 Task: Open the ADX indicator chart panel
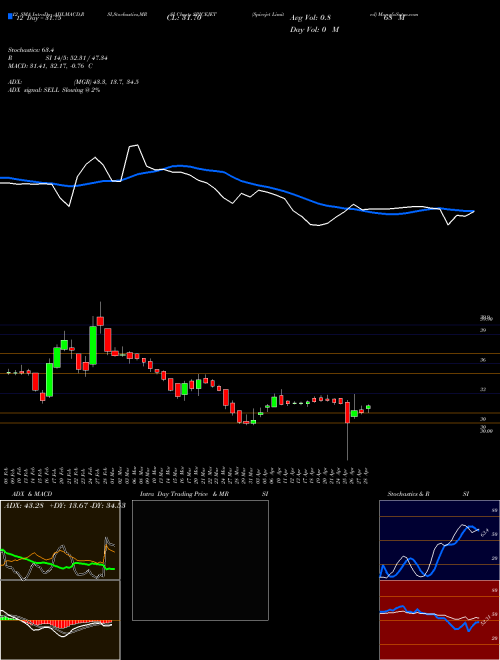[x=60, y=540]
